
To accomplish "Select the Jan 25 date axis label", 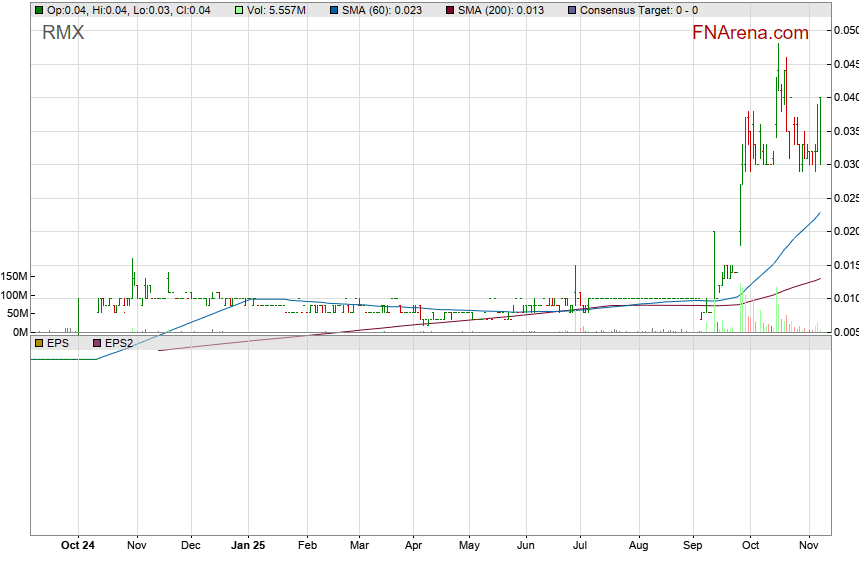I will click(248, 546).
